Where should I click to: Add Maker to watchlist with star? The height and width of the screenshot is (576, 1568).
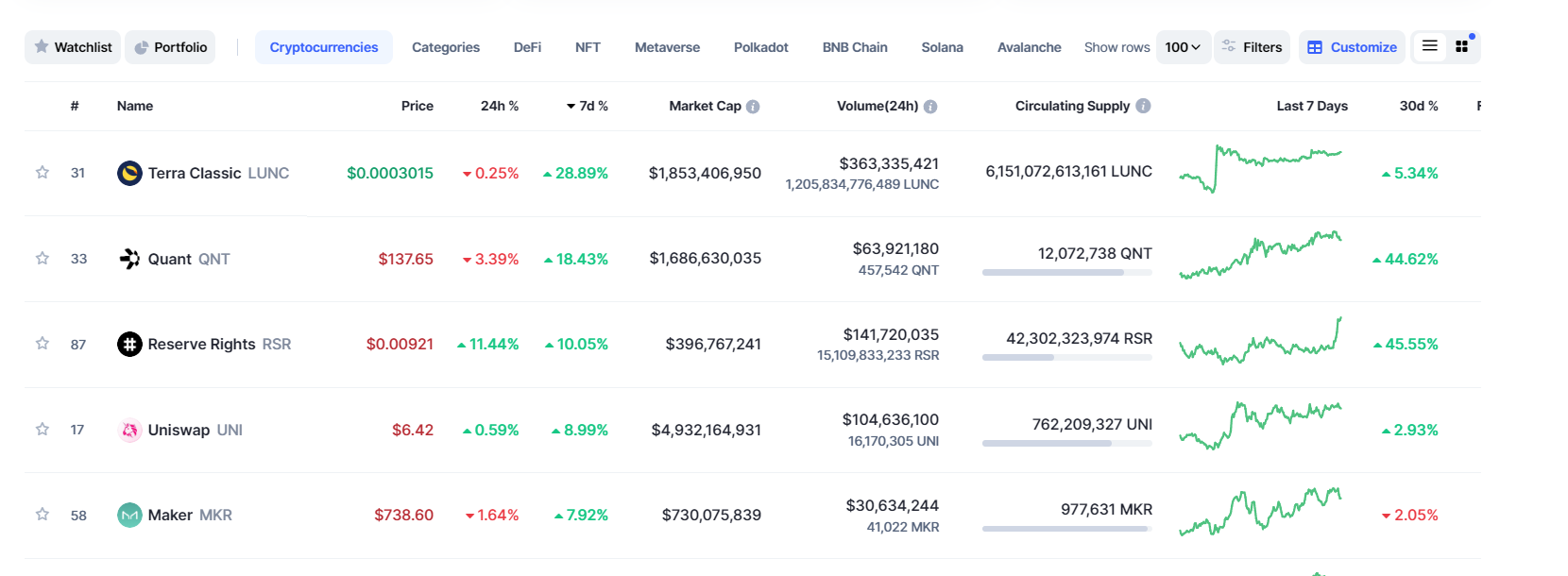coord(43,515)
